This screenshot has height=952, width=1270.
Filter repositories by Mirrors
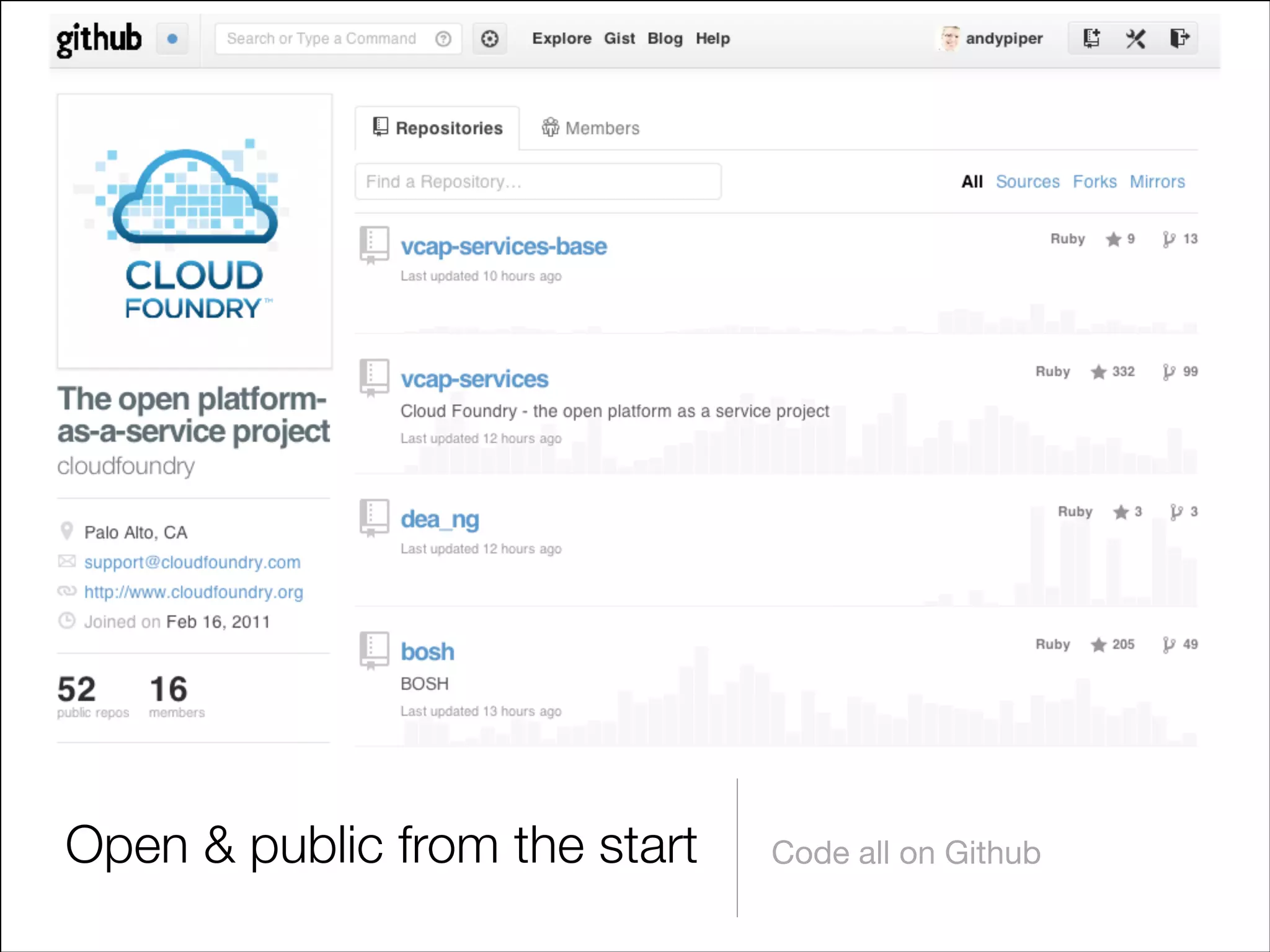point(1157,182)
